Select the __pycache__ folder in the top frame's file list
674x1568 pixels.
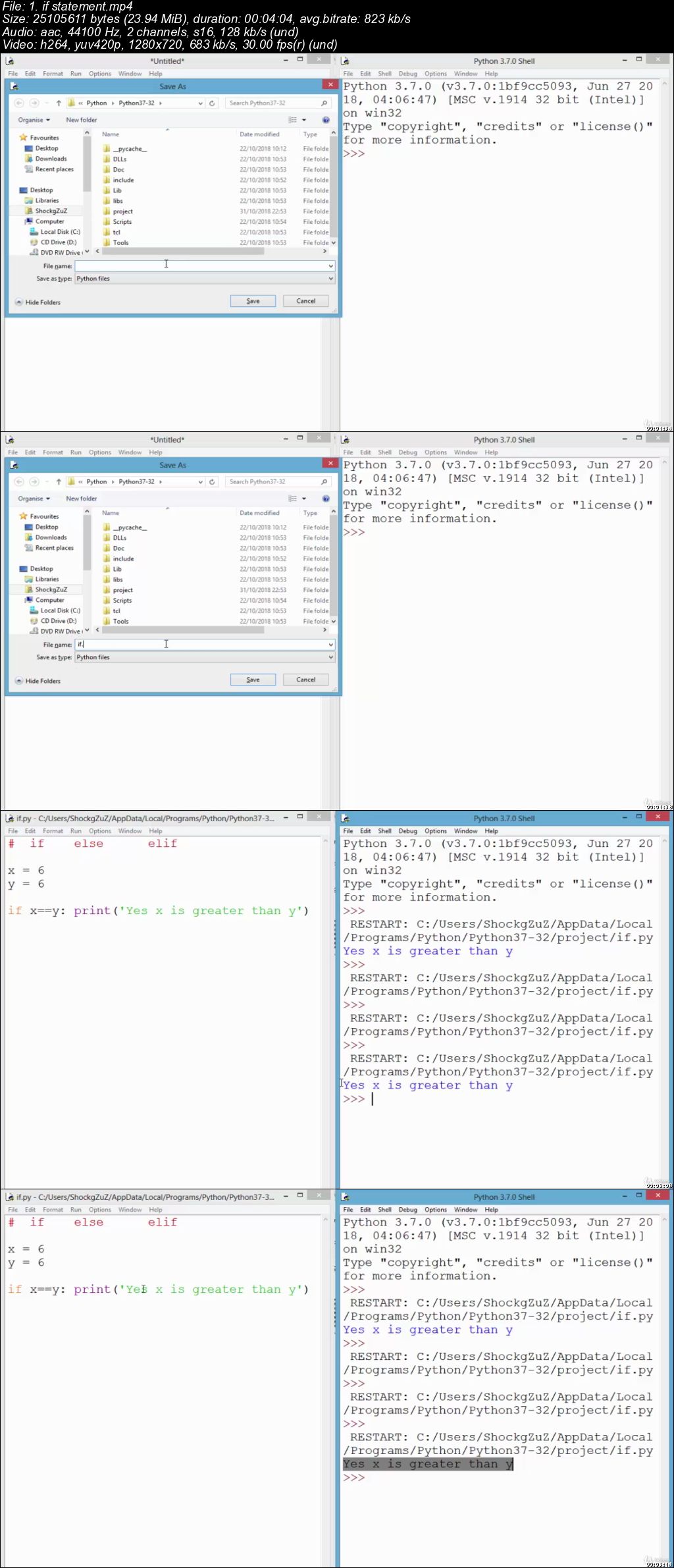click(130, 149)
